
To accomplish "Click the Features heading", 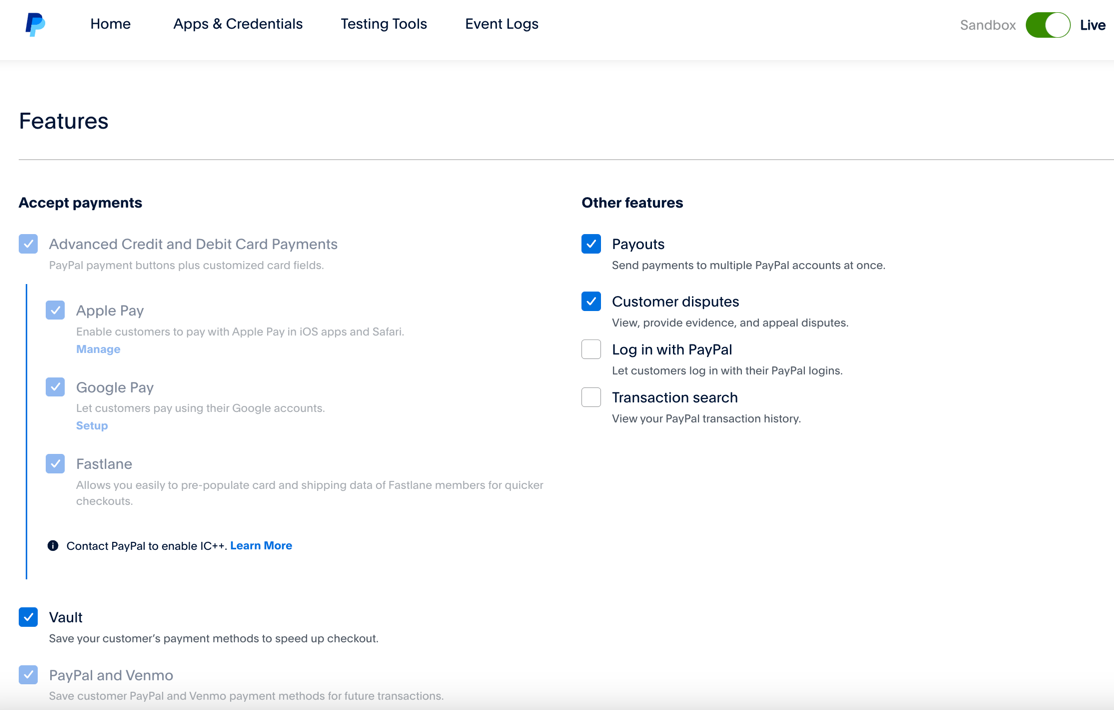I will 63,121.
